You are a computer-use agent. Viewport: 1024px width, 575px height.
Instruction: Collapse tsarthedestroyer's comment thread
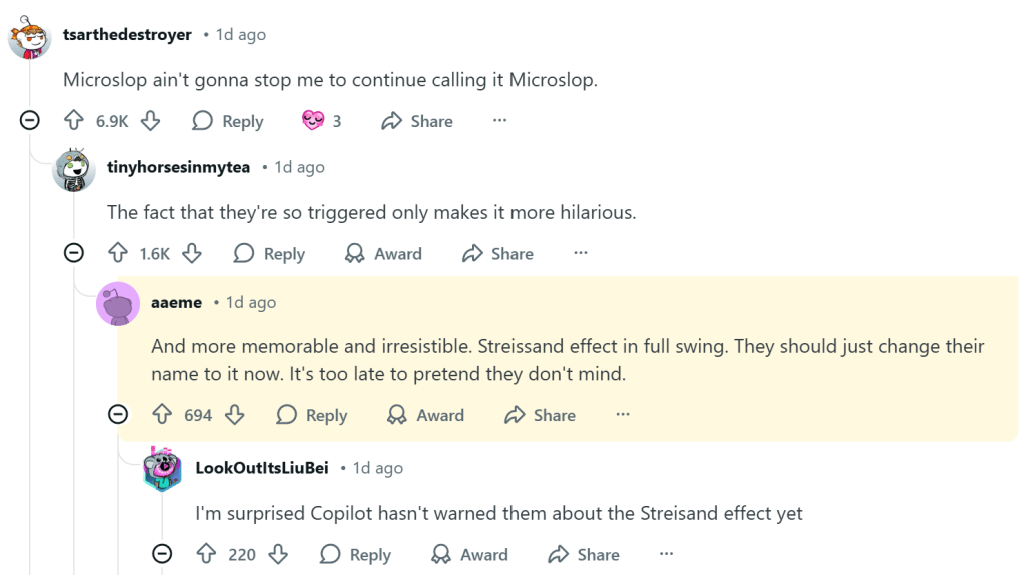(x=30, y=121)
